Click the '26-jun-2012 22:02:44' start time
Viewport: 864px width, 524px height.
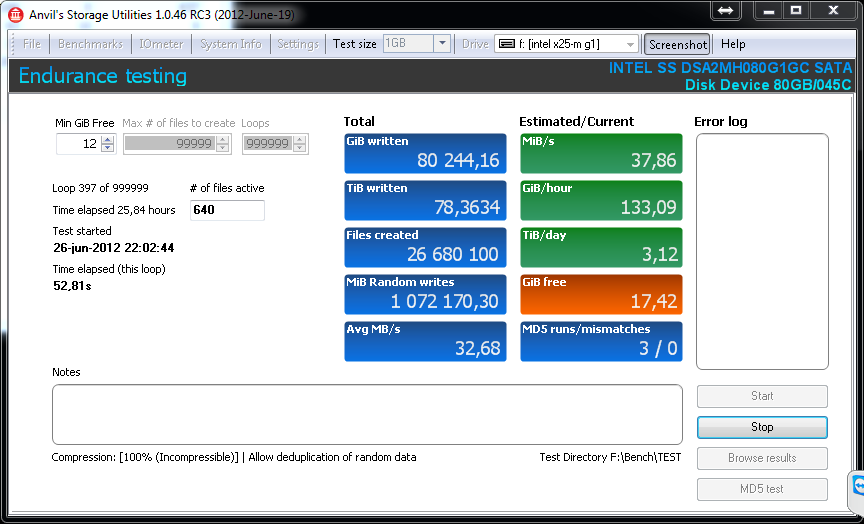114,248
